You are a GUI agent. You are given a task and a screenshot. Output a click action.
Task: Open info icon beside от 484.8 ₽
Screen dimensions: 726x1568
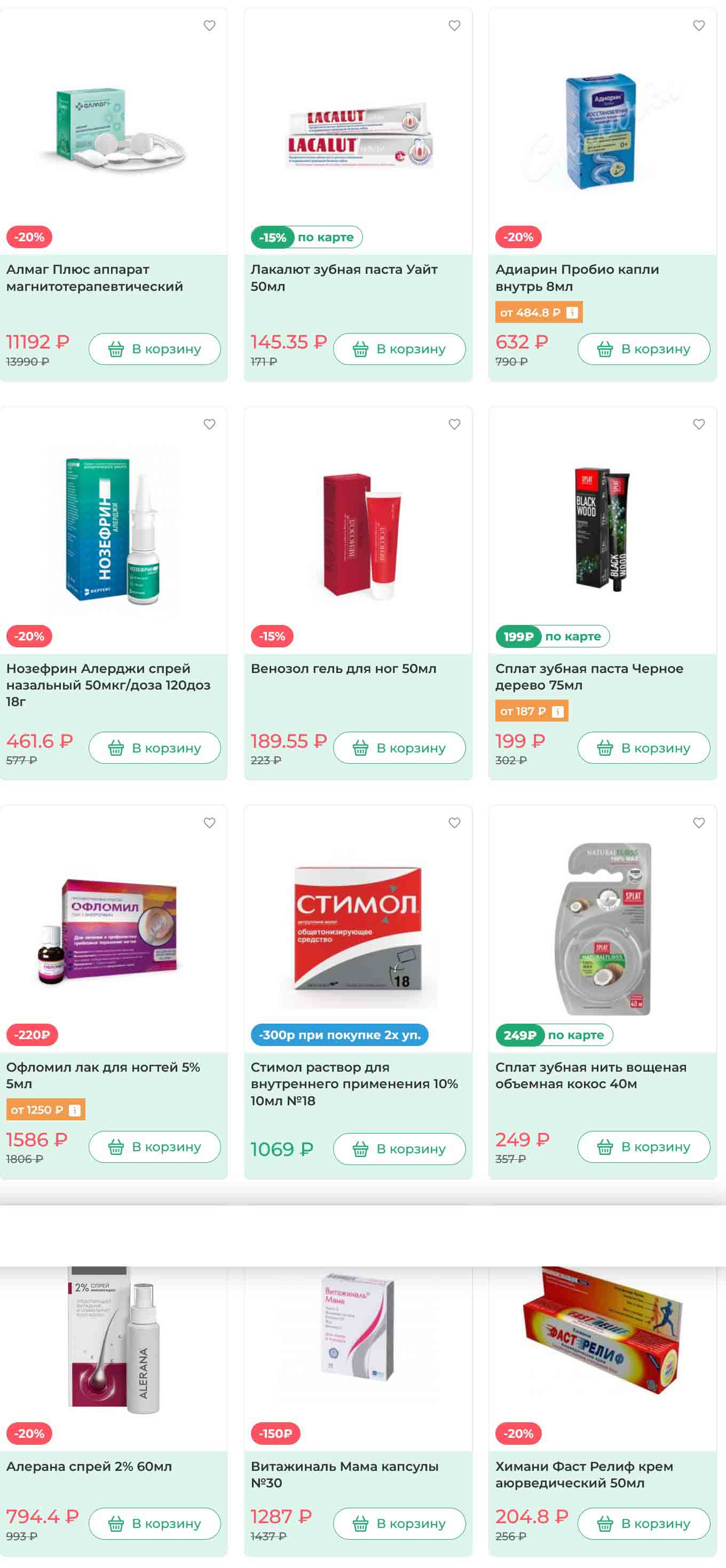pyautogui.click(x=571, y=312)
